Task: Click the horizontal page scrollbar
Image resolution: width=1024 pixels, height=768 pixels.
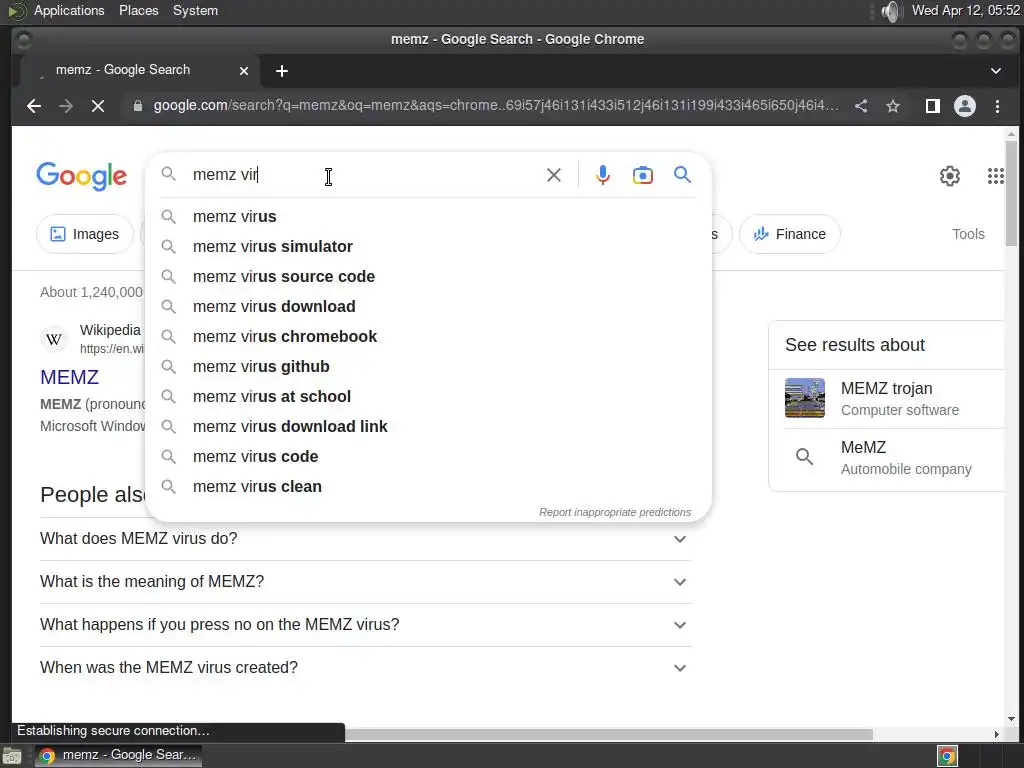Action: click(609, 735)
